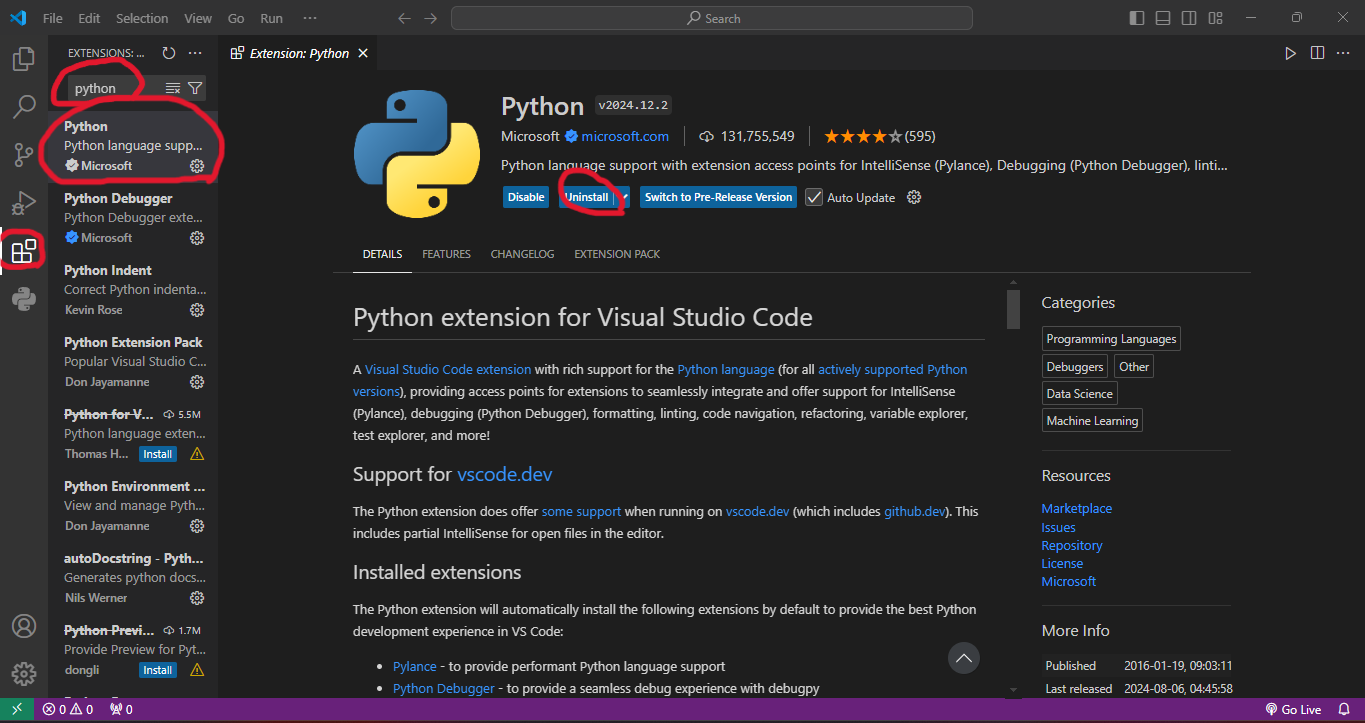
Task: Click gear icon next to Auto Update
Action: tap(914, 197)
